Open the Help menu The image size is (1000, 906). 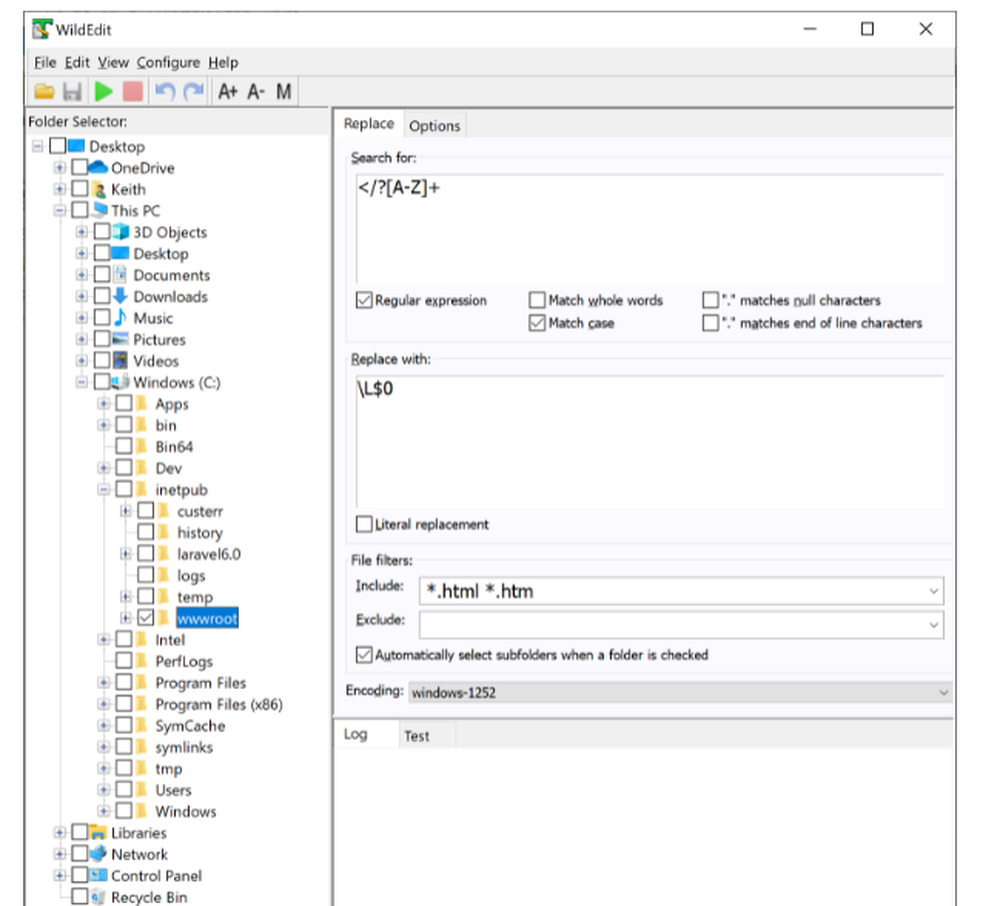[223, 62]
